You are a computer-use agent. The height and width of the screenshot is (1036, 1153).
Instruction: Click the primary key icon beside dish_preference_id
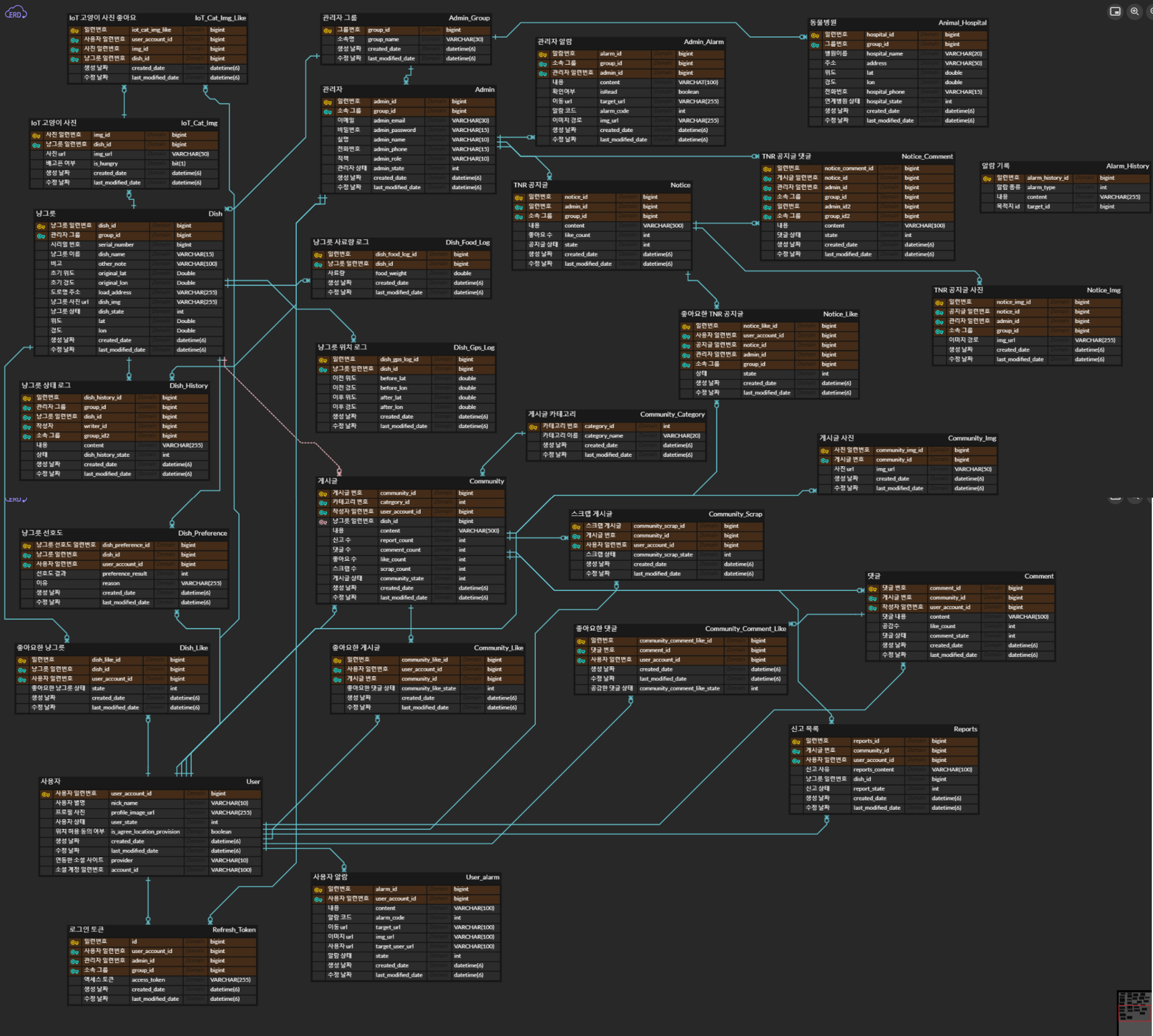coord(27,545)
